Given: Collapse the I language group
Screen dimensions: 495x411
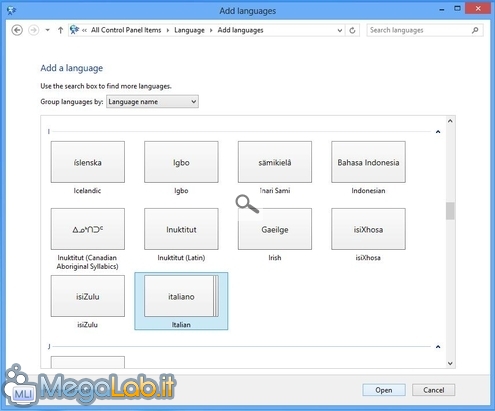Looking at the screenshot, I should [438, 132].
